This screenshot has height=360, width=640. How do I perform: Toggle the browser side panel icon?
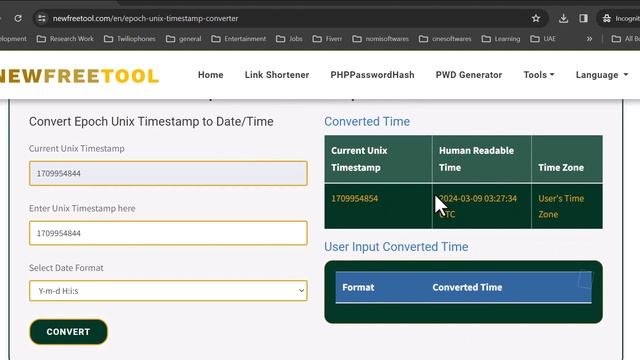(x=583, y=18)
